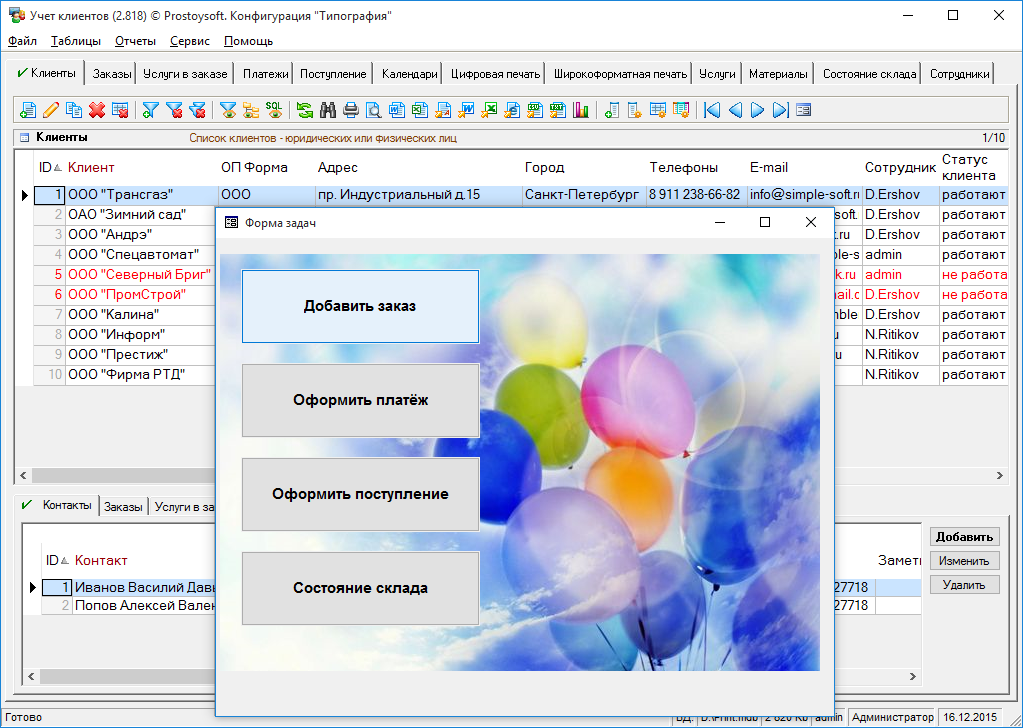This screenshot has height=728, width=1023.
Task: Click the Удалить button beside contacts
Action: 964,585
